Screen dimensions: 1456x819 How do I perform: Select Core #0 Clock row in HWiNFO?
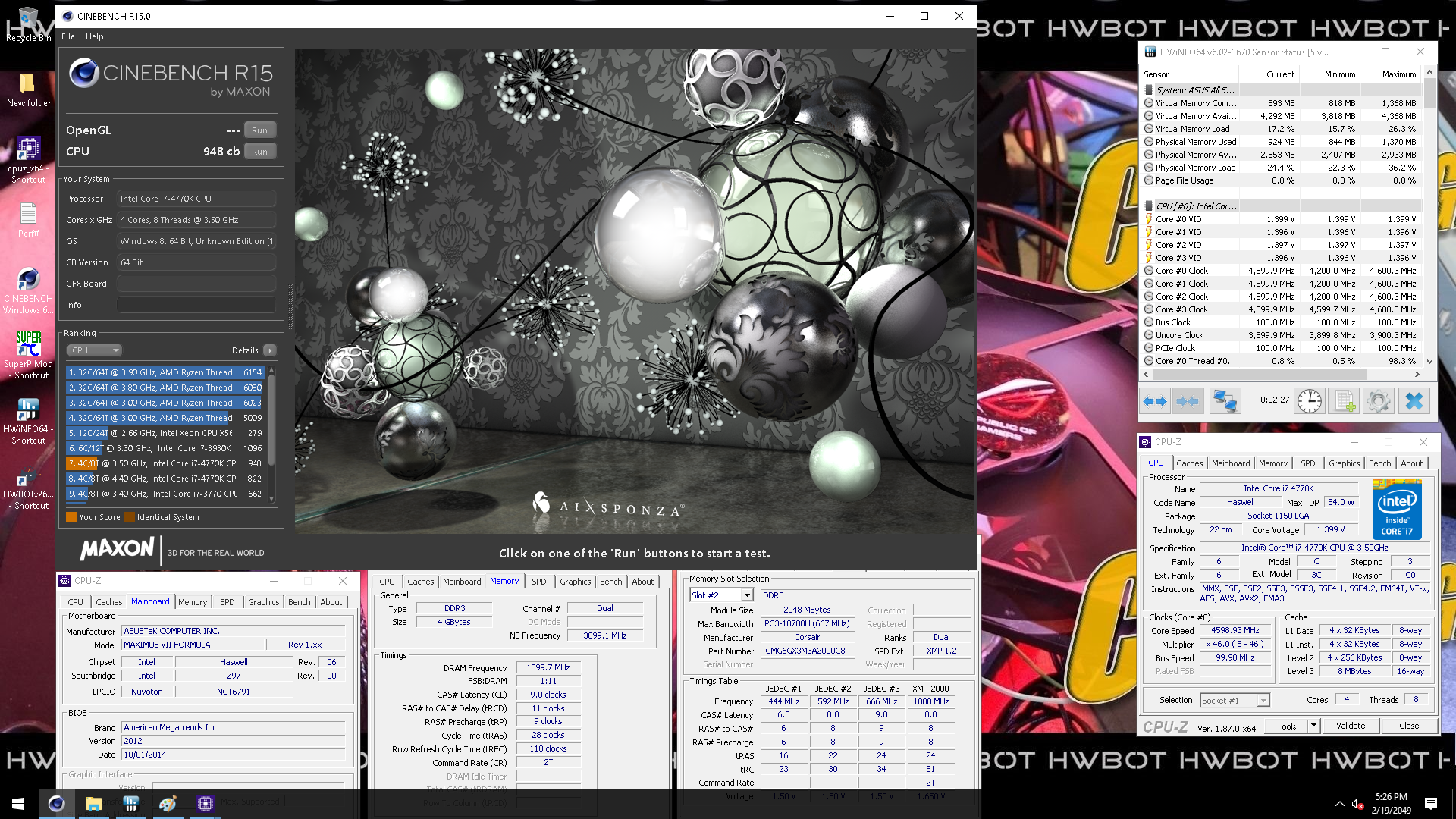1282,271
